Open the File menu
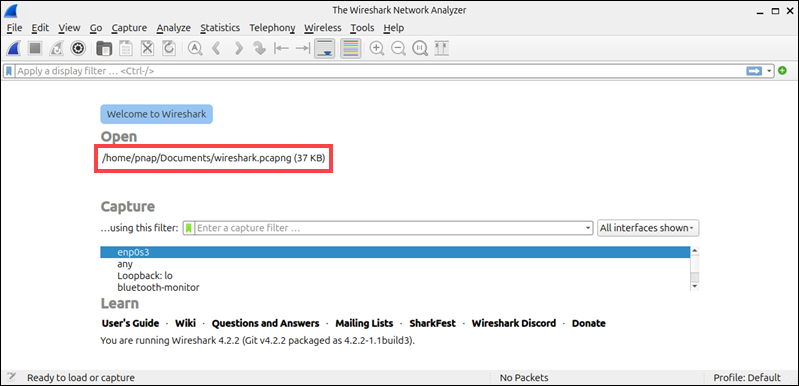The width and height of the screenshot is (799, 386). point(14,27)
